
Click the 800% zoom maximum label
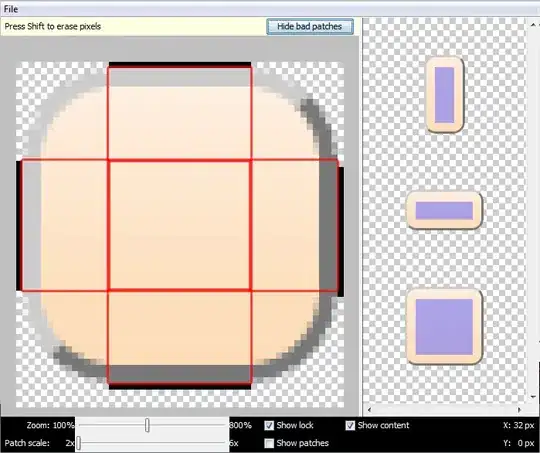click(x=240, y=425)
